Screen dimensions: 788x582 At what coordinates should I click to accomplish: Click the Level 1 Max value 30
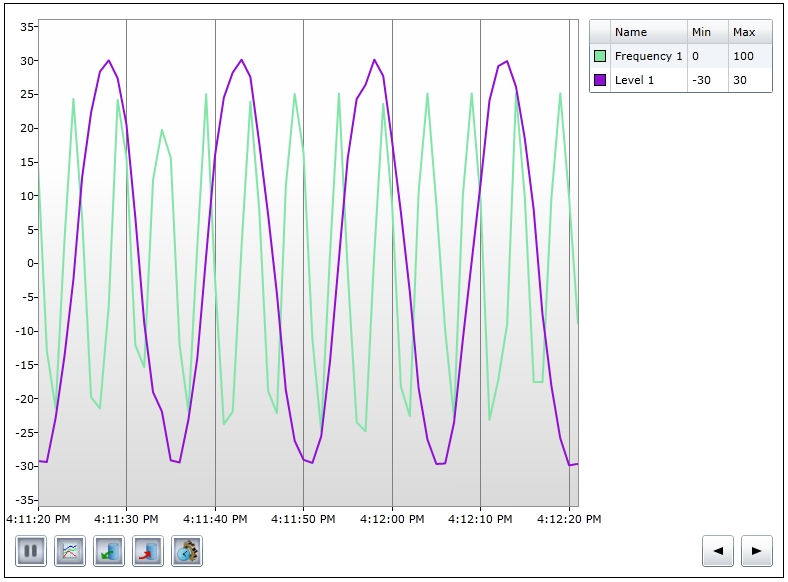click(749, 80)
